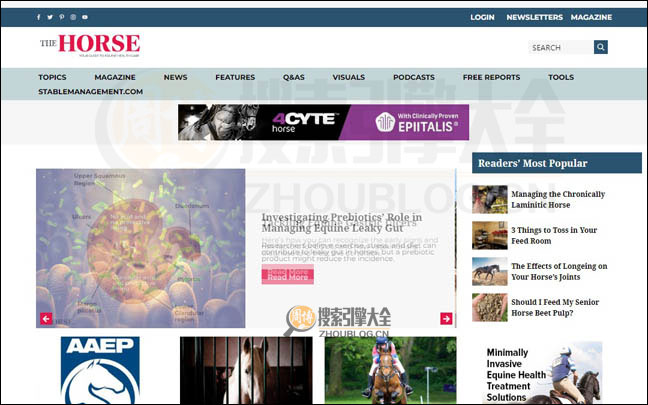Image resolution: width=648 pixels, height=405 pixels.
Task: Click the gastric anatomy slider image
Action: tap(141, 248)
